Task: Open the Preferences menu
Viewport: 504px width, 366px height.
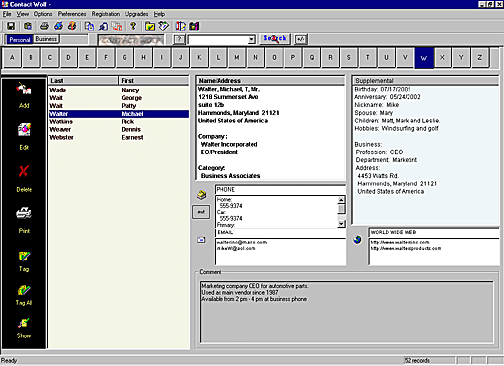Action: [72, 14]
